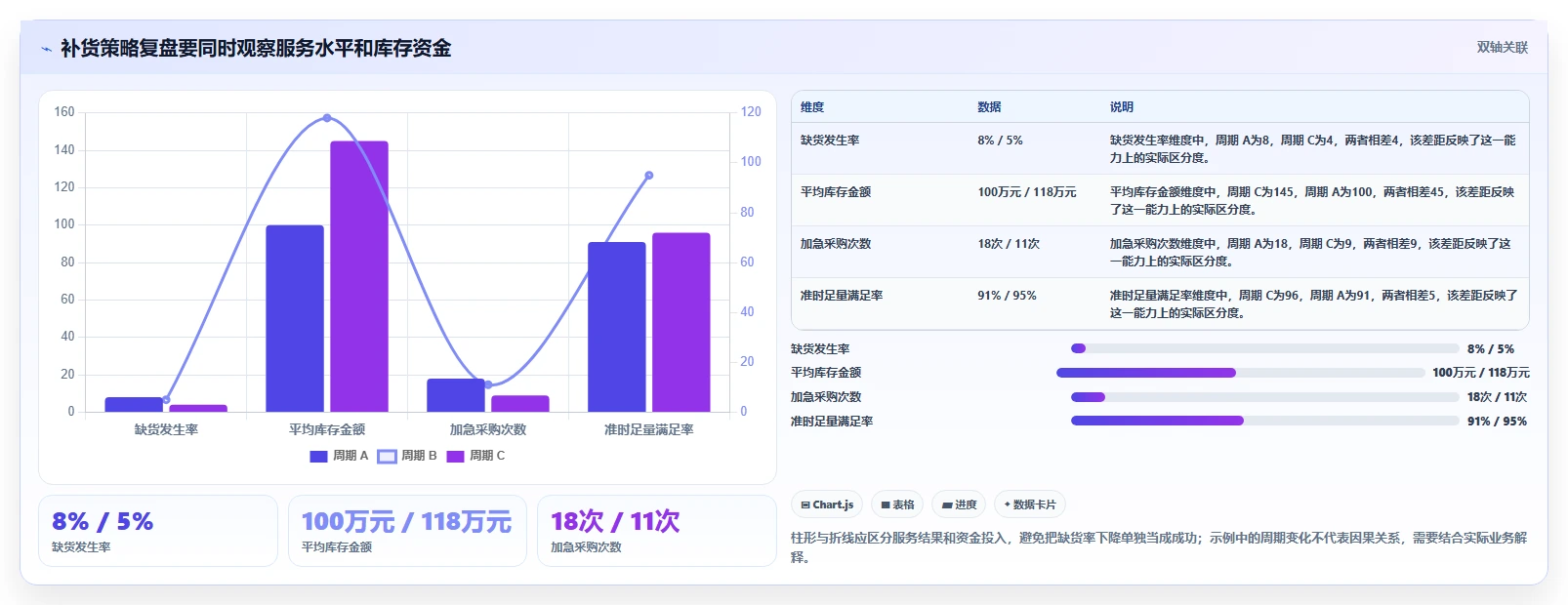
Task: Click the progress bar for 缺货发生率
Action: click(1264, 348)
